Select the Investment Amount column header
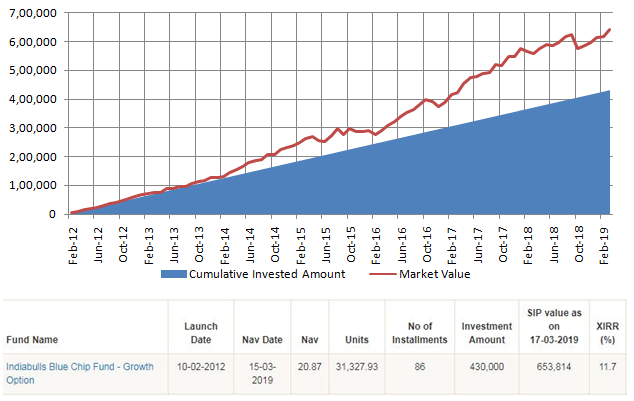The width and height of the screenshot is (634, 401). coord(487,332)
